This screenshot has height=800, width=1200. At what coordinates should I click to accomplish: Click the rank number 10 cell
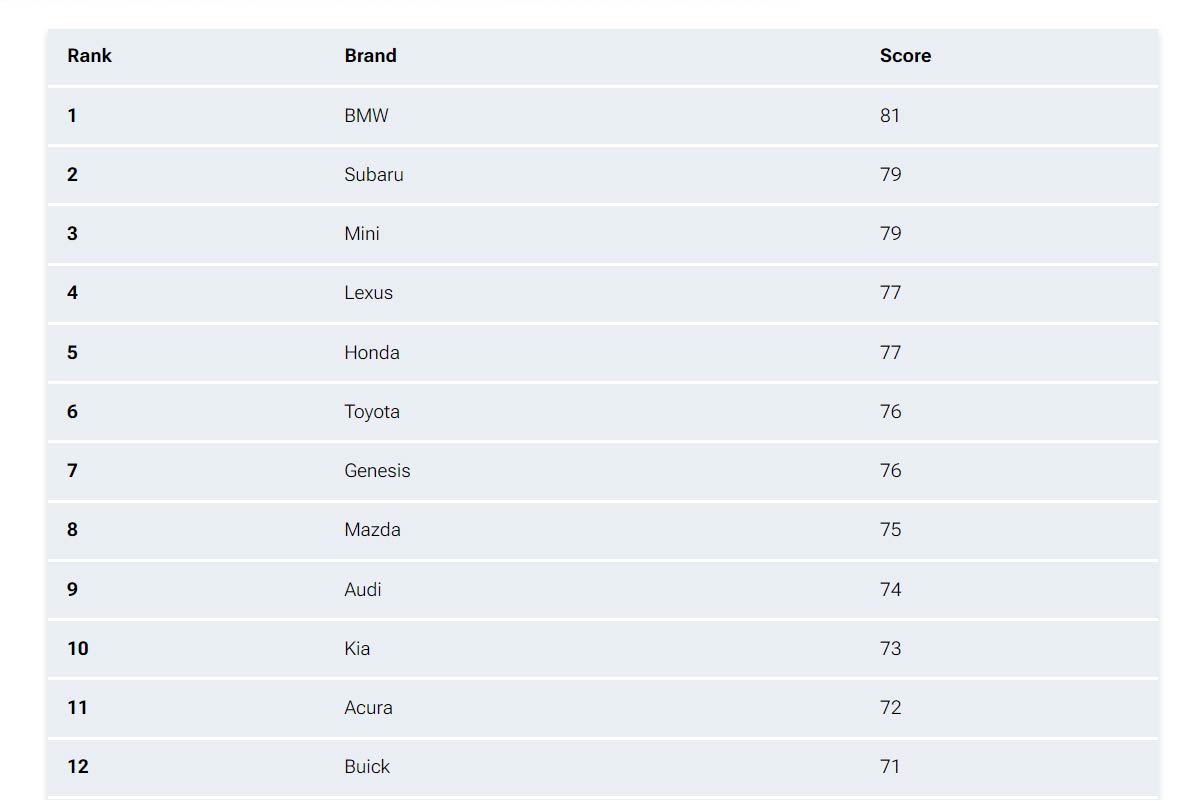pos(78,649)
